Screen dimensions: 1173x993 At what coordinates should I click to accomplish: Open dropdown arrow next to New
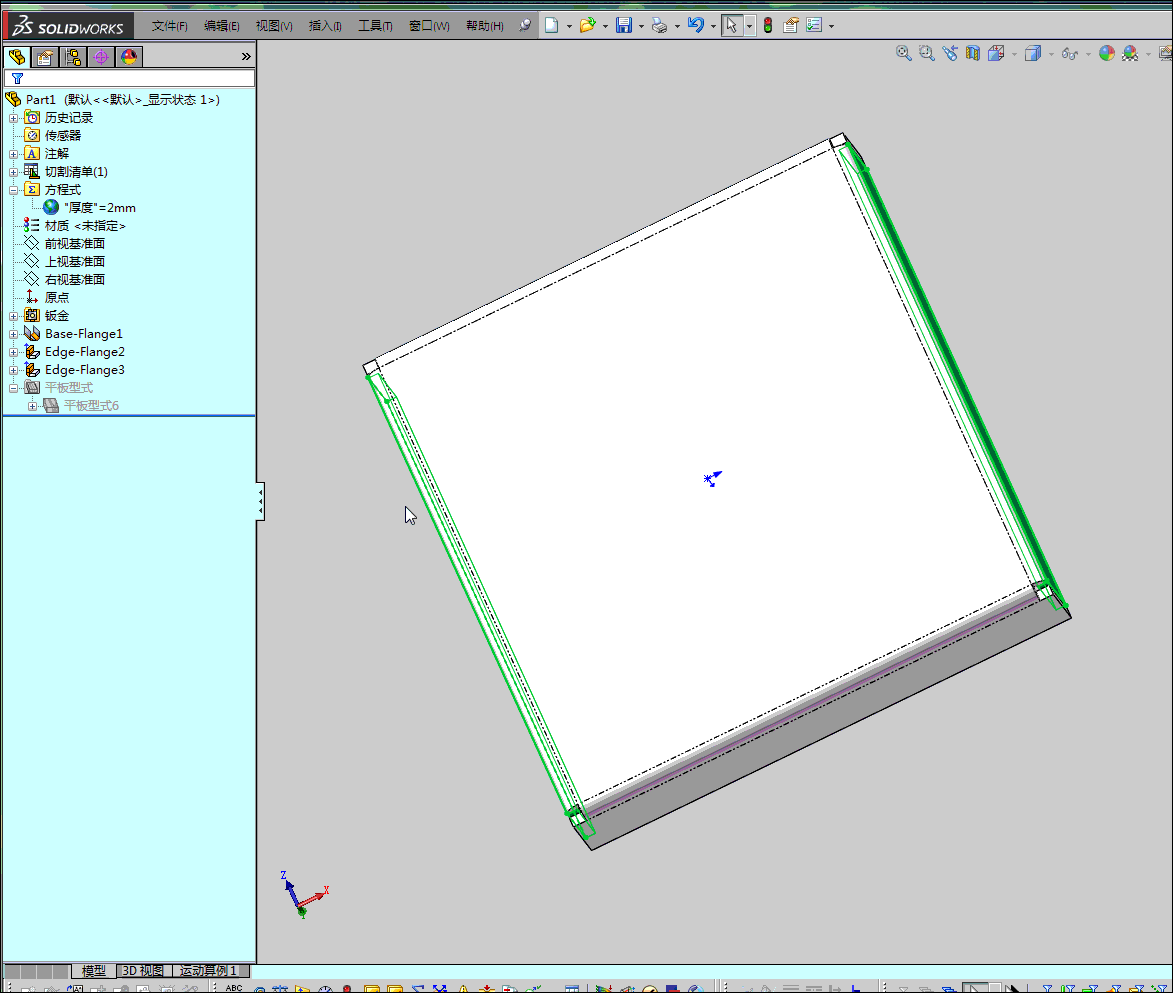[569, 26]
